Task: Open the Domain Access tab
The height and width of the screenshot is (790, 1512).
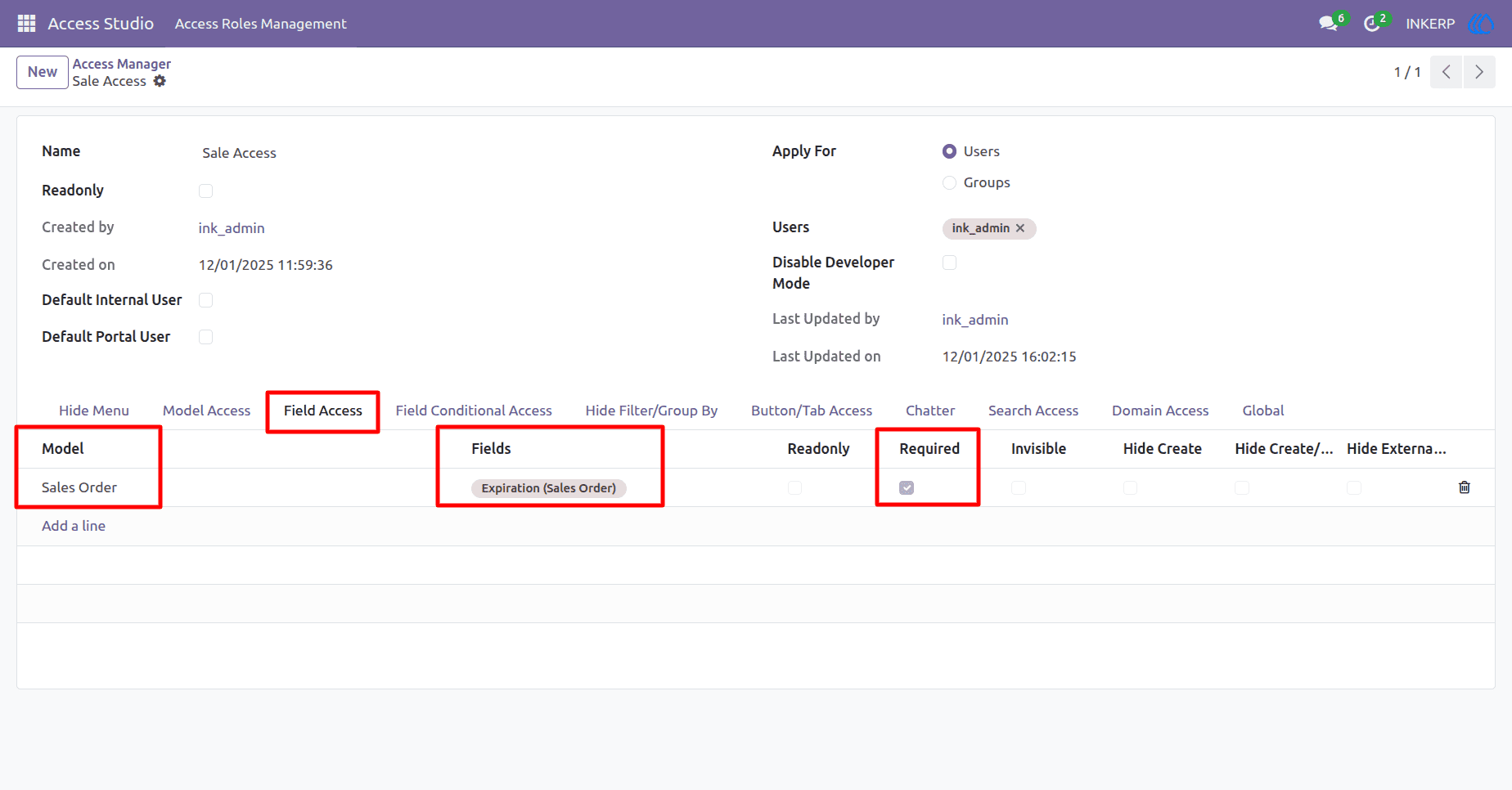Action: tap(1160, 411)
